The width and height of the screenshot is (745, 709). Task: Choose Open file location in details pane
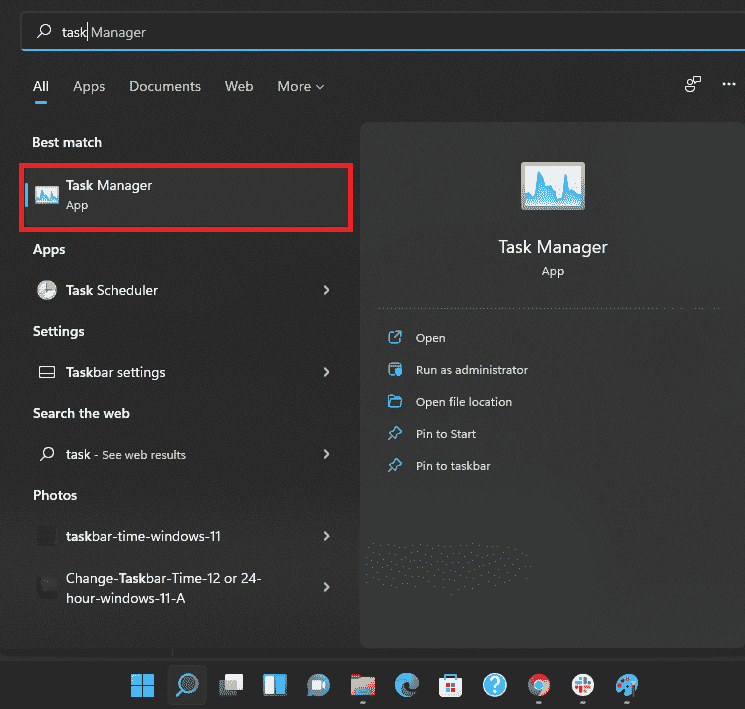(x=463, y=402)
